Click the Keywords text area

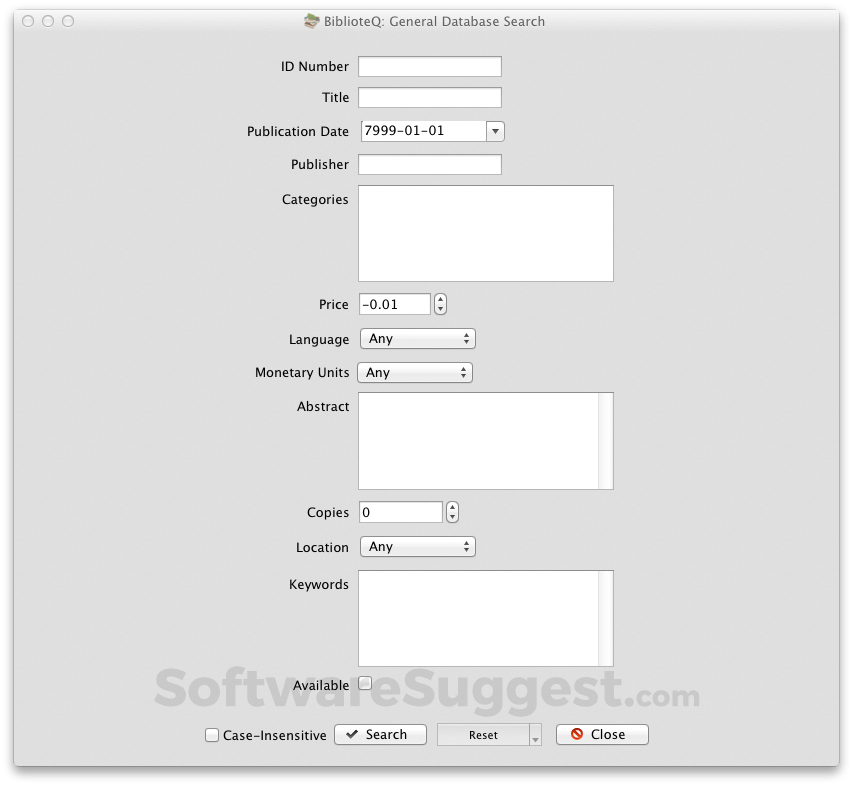480,617
